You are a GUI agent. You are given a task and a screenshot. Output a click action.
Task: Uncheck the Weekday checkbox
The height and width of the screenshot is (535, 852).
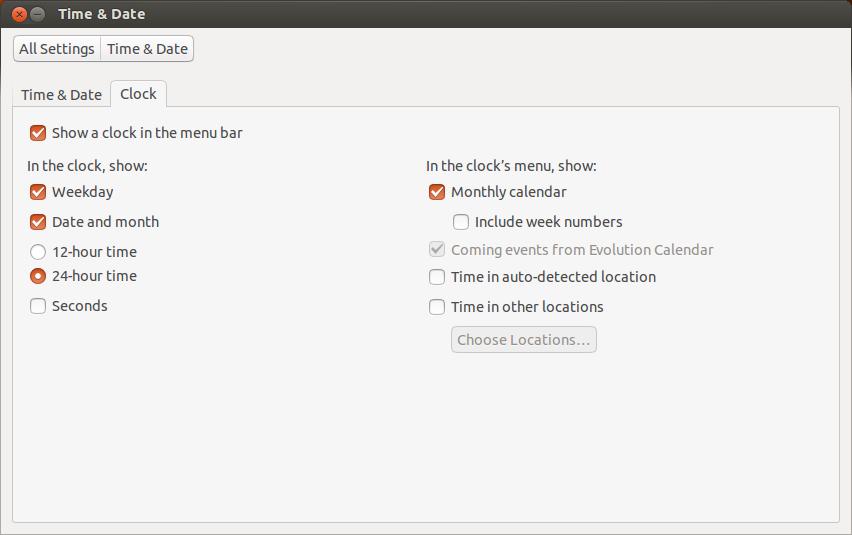coord(38,192)
